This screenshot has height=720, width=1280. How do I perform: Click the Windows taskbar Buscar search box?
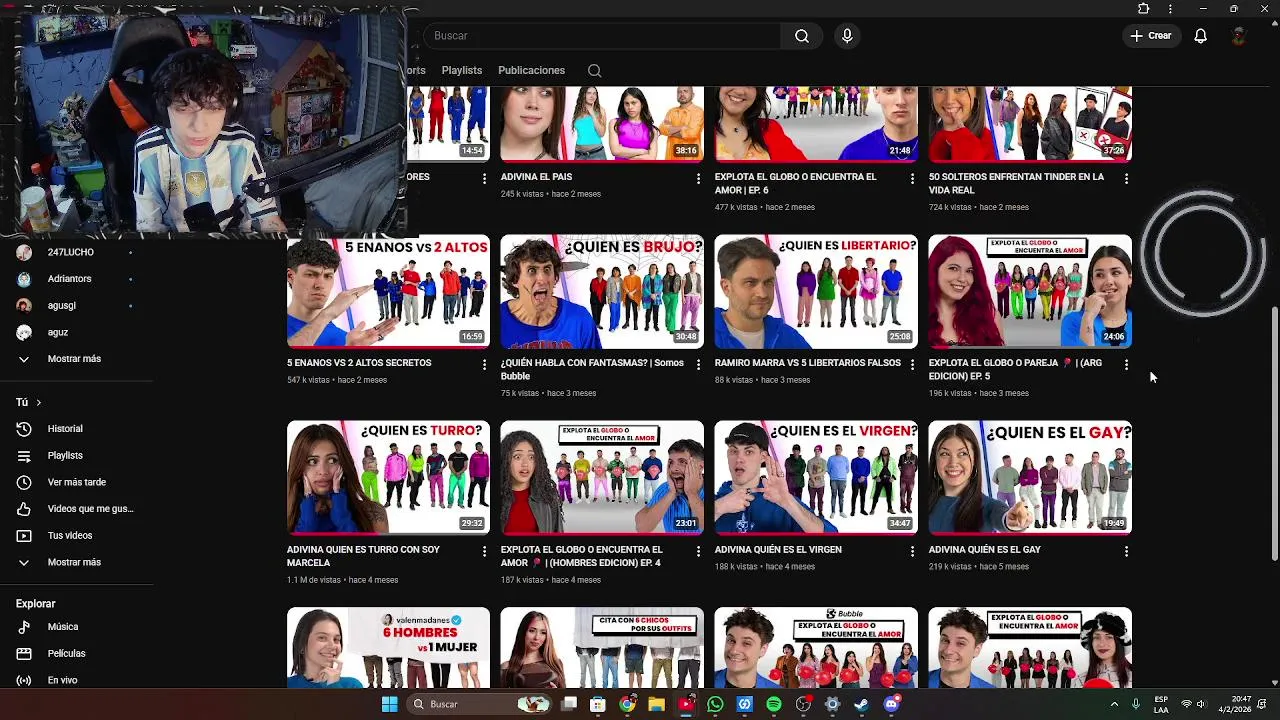[480, 704]
